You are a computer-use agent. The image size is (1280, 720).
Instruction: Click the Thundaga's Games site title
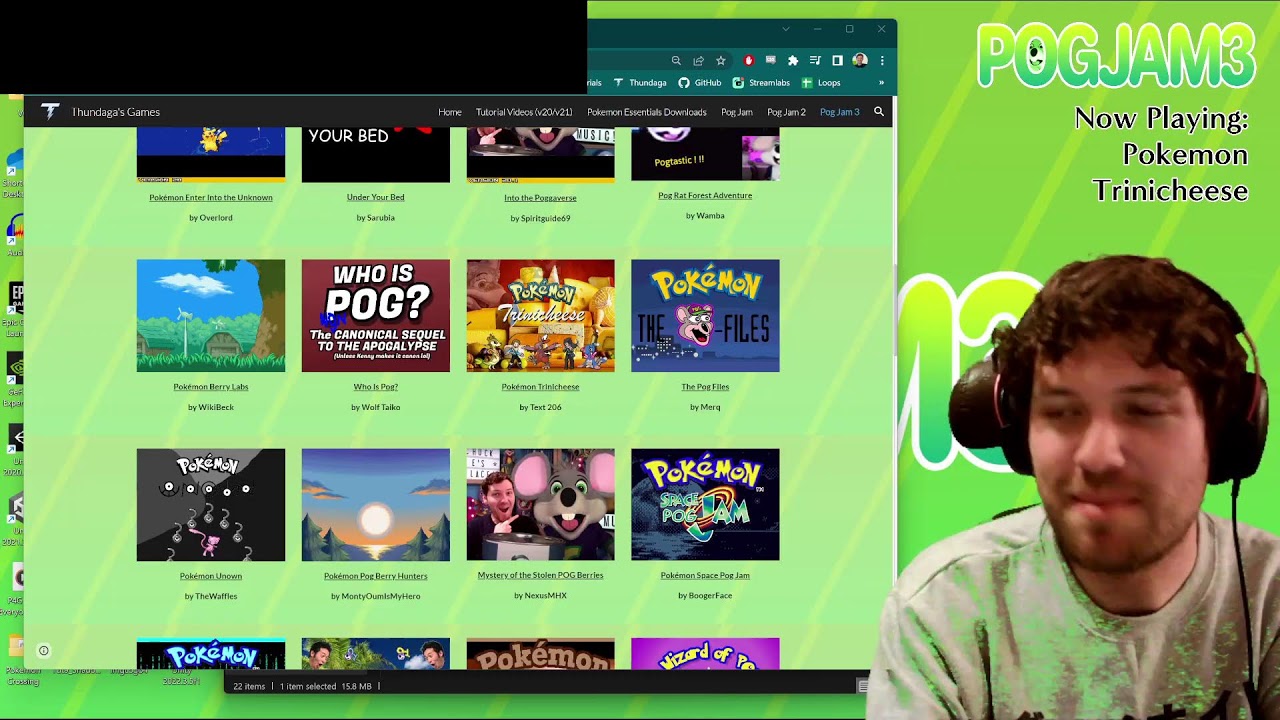click(116, 112)
